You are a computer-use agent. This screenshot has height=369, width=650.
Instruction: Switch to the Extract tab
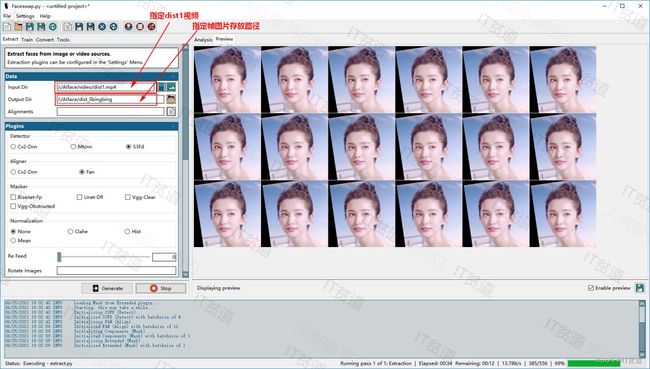point(10,39)
